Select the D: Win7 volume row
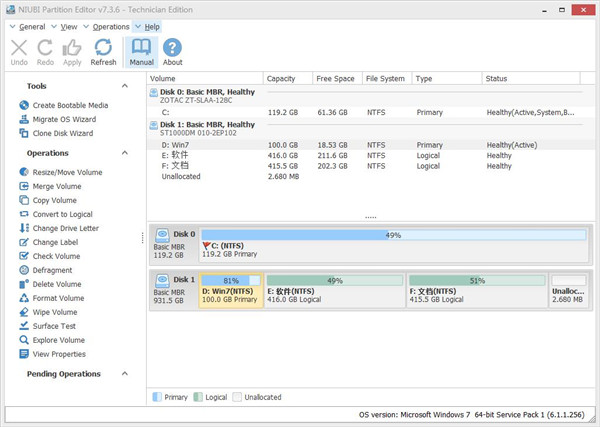600x427 pixels. point(370,145)
